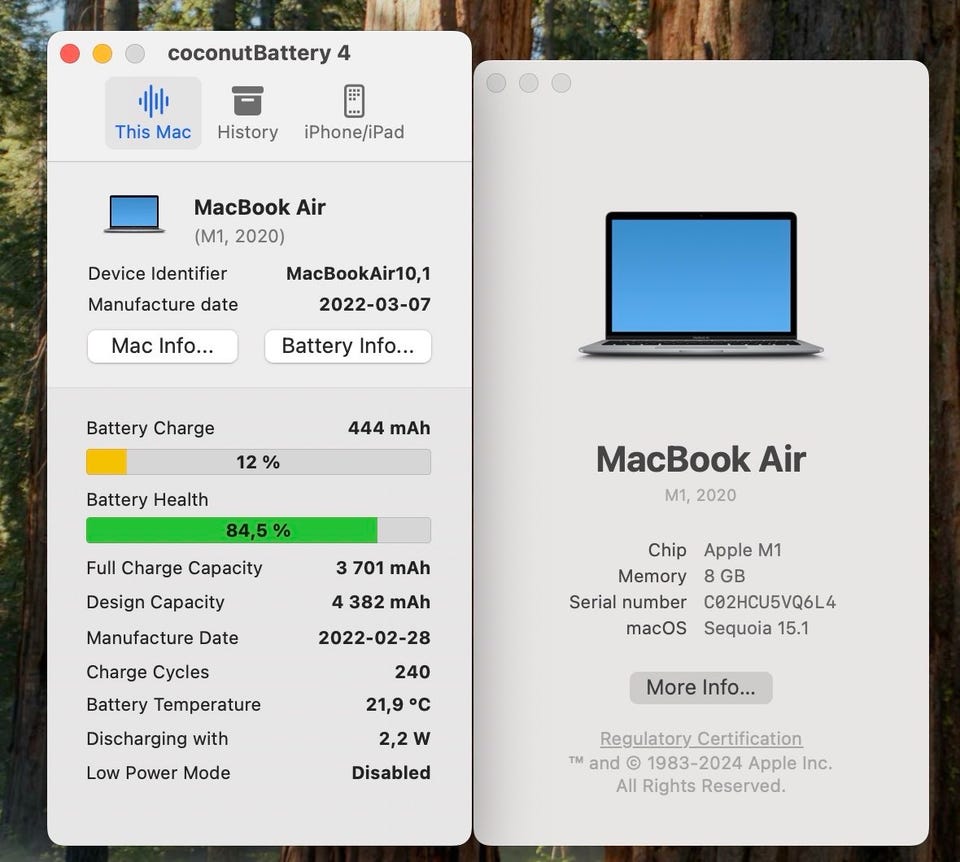The width and height of the screenshot is (960, 862).
Task: Click the first gray window button in About window
Action: 496,83
